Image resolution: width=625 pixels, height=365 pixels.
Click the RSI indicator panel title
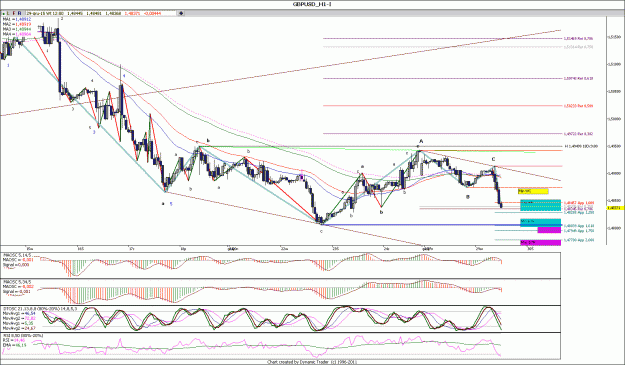pyautogui.click(x=23, y=336)
